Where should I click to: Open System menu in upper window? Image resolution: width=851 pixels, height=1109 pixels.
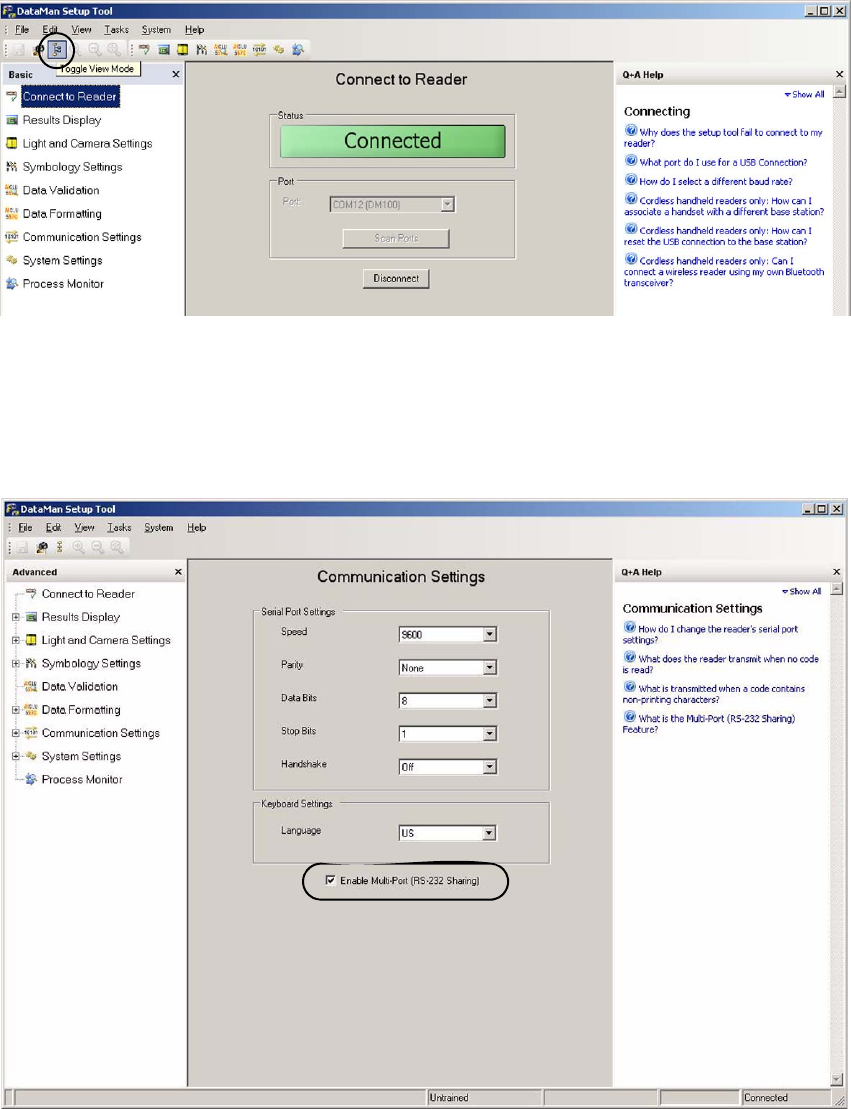coord(156,30)
